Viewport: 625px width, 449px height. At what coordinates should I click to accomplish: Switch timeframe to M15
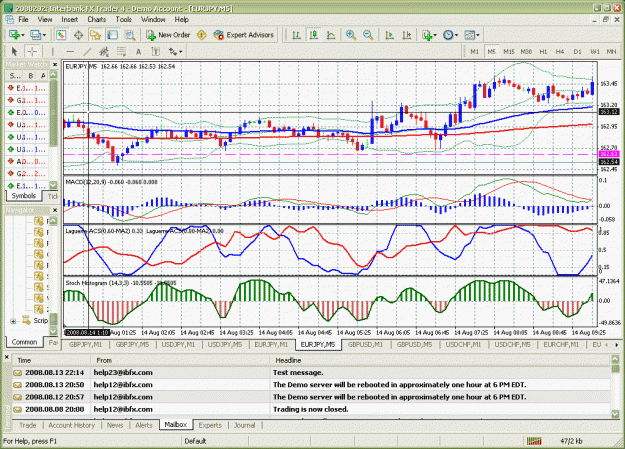point(509,51)
